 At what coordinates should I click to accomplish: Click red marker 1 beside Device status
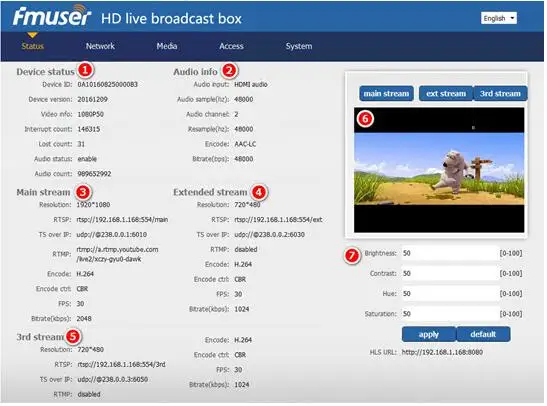click(85, 70)
